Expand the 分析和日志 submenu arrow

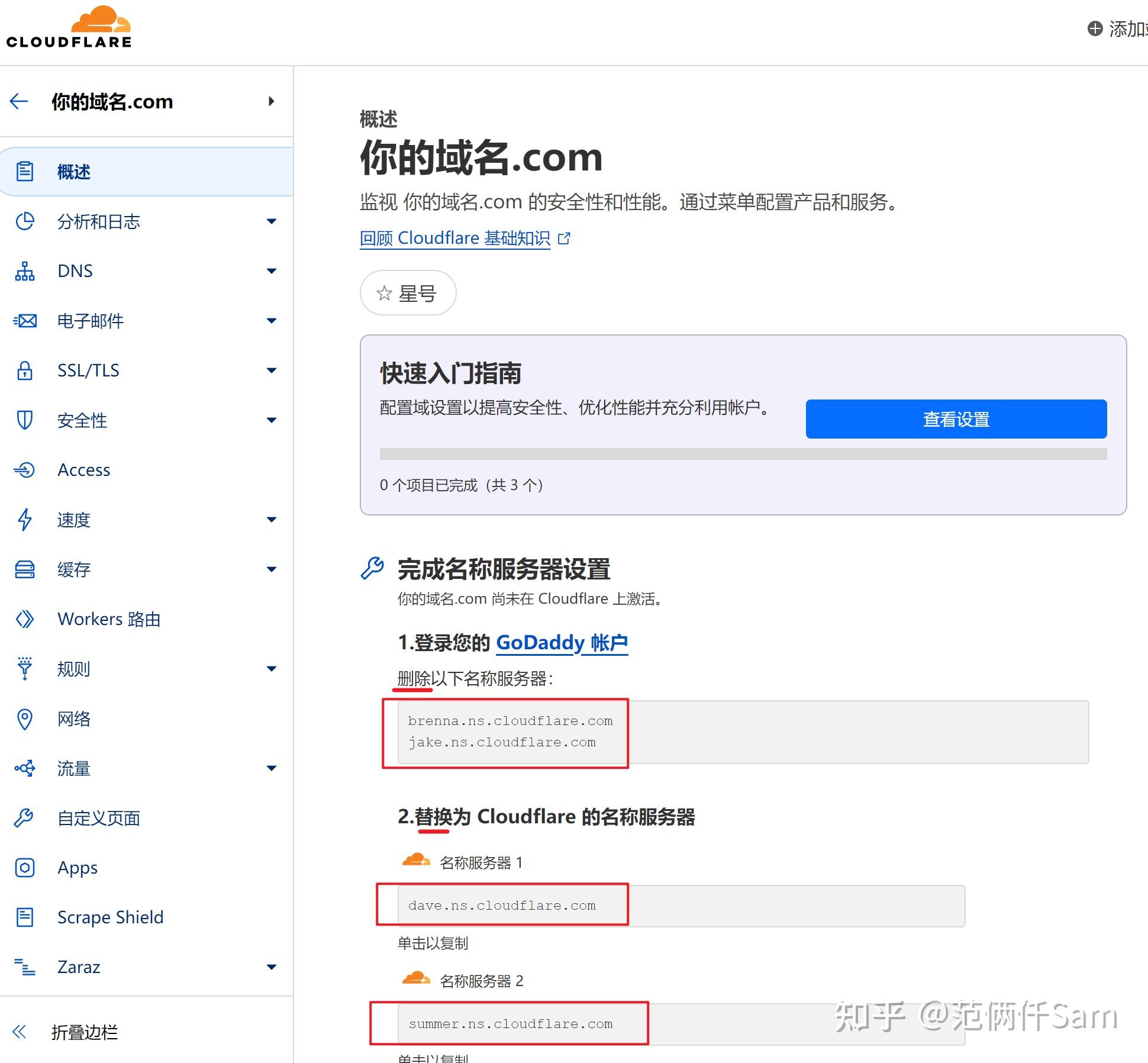[x=272, y=221]
